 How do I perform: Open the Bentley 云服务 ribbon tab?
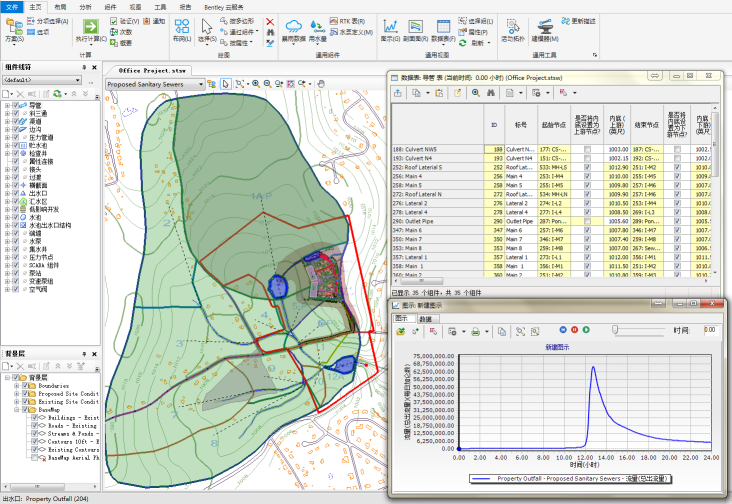(224, 7)
